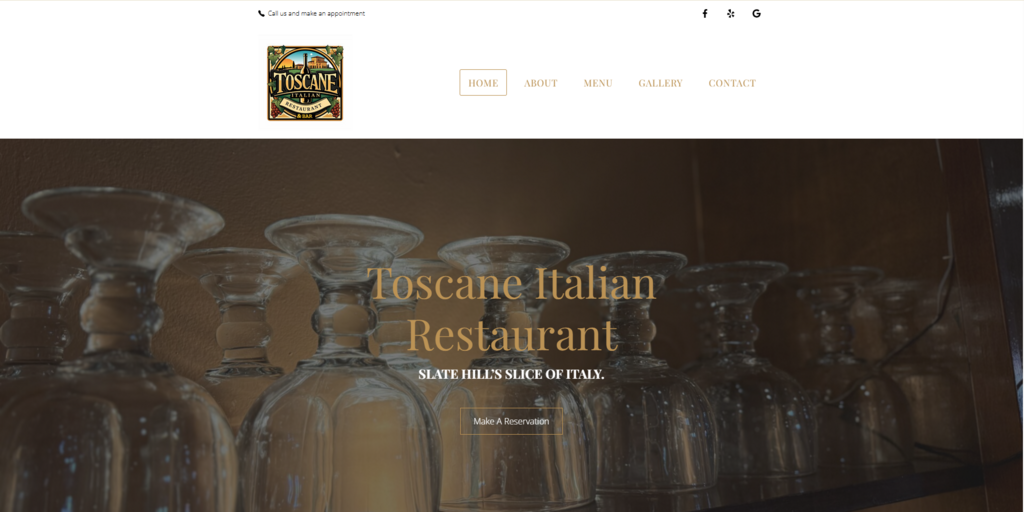Select the Home navigation item
Image resolution: width=1024 pixels, height=512 pixels.
point(483,83)
